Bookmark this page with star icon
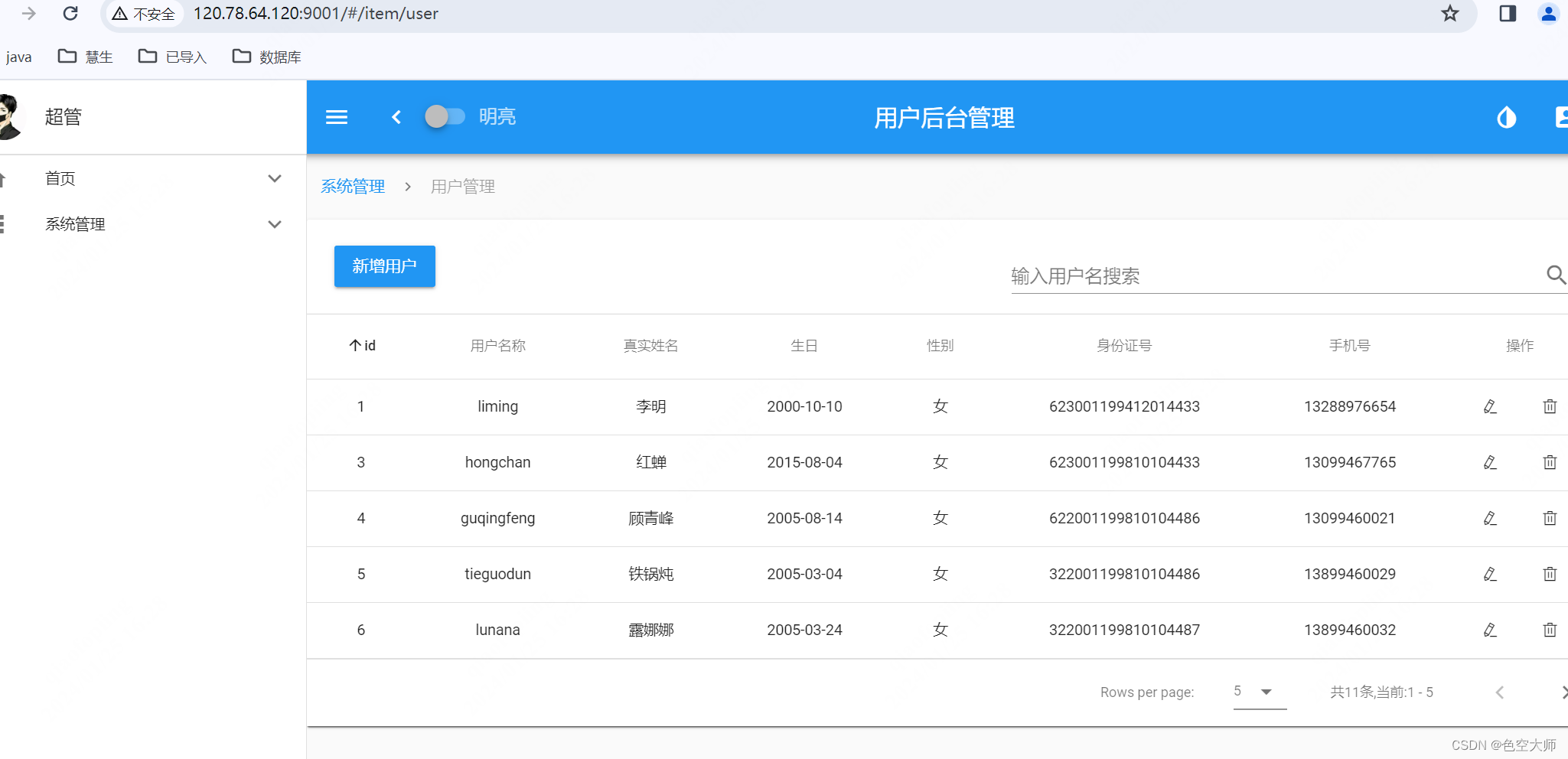The image size is (1568, 759). [1450, 13]
